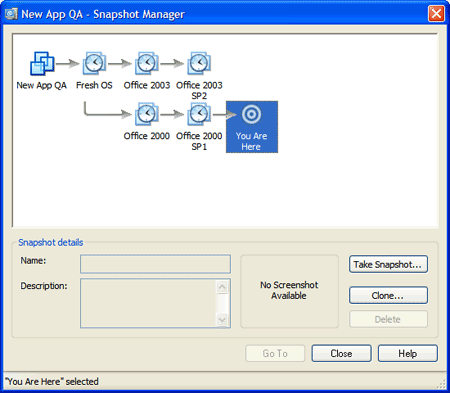
Task: Click the disabled Delete button
Action: (x=388, y=319)
